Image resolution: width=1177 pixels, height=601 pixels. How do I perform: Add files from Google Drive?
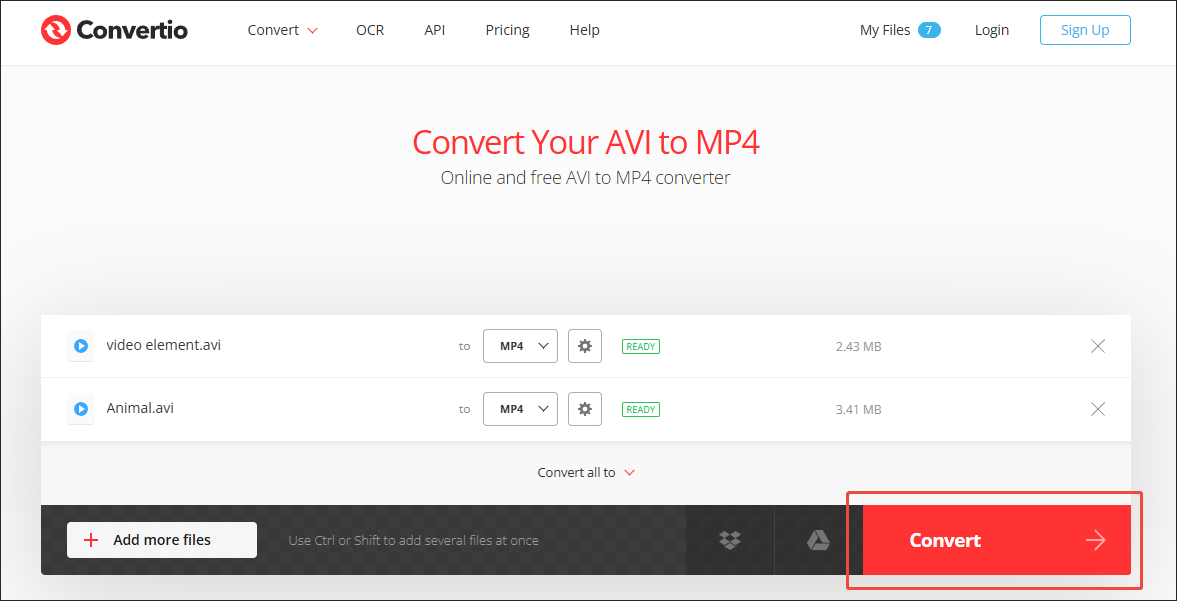(x=818, y=540)
